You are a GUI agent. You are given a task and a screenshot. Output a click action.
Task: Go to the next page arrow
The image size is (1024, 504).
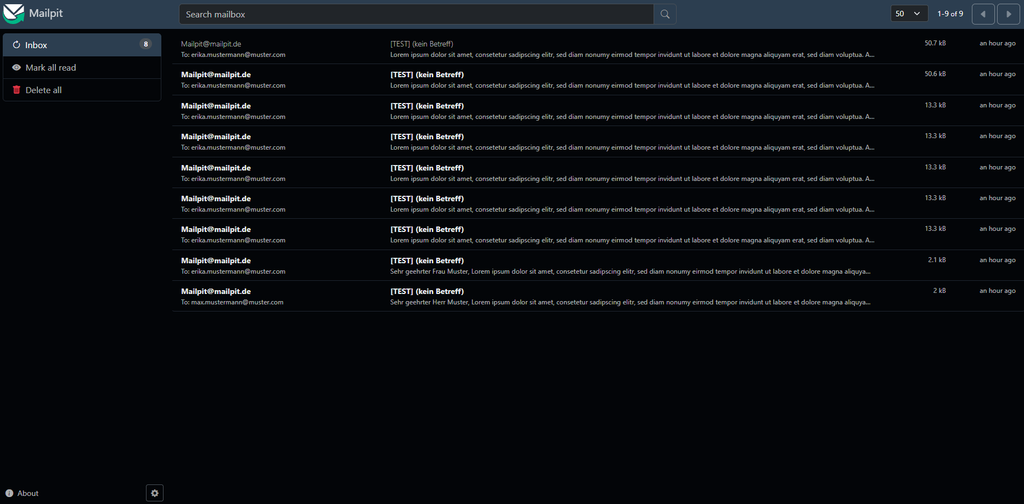tap(1008, 14)
